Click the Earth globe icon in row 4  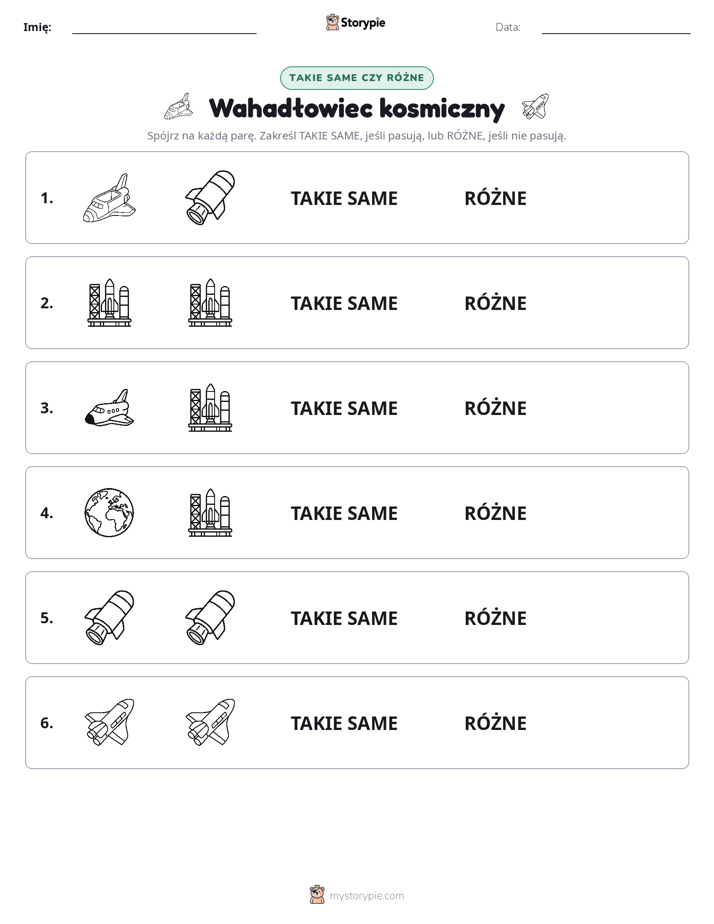point(109,513)
